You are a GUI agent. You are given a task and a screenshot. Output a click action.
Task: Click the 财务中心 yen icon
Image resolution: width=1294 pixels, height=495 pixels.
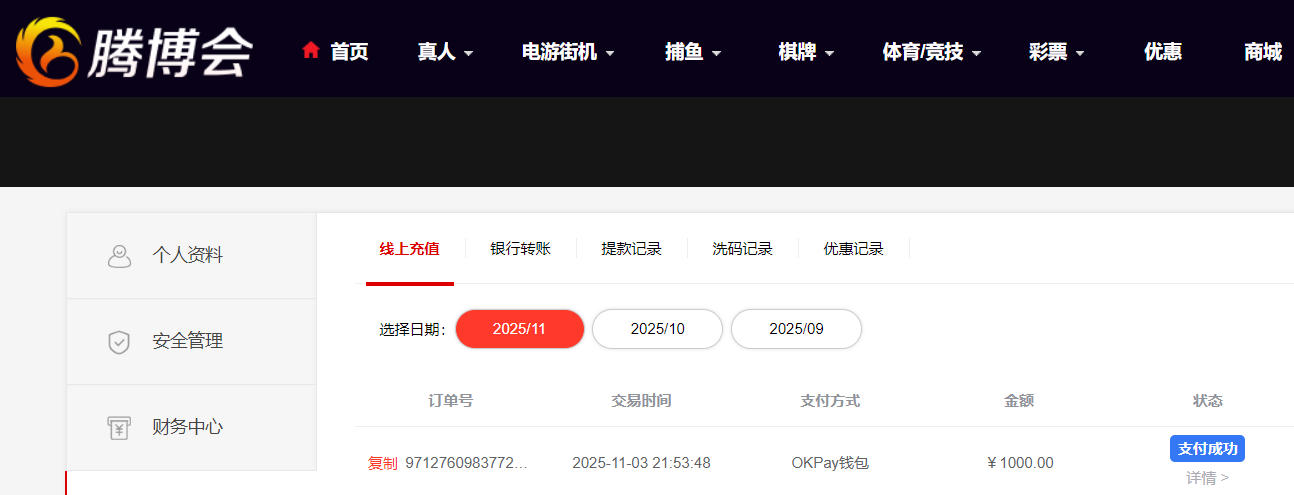[119, 428]
